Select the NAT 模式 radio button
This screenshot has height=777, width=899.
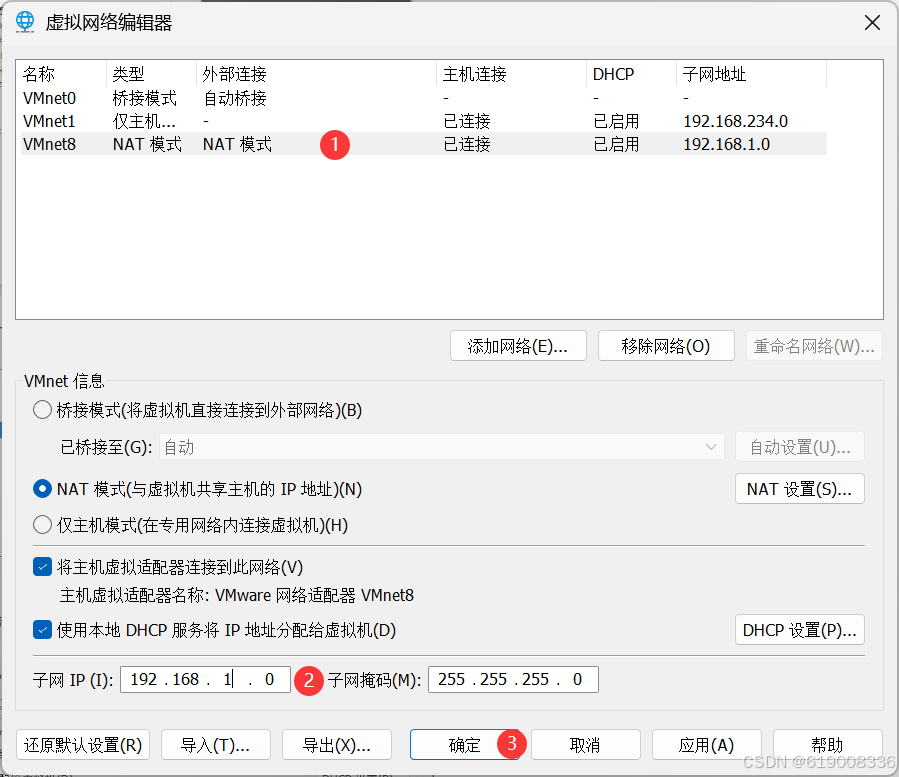tap(42, 489)
